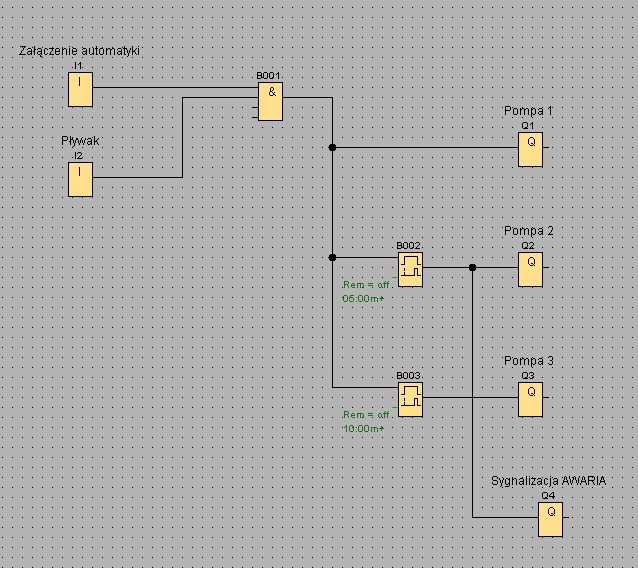Click the wire junction feeding Q1
The image size is (638, 568).
332,147
